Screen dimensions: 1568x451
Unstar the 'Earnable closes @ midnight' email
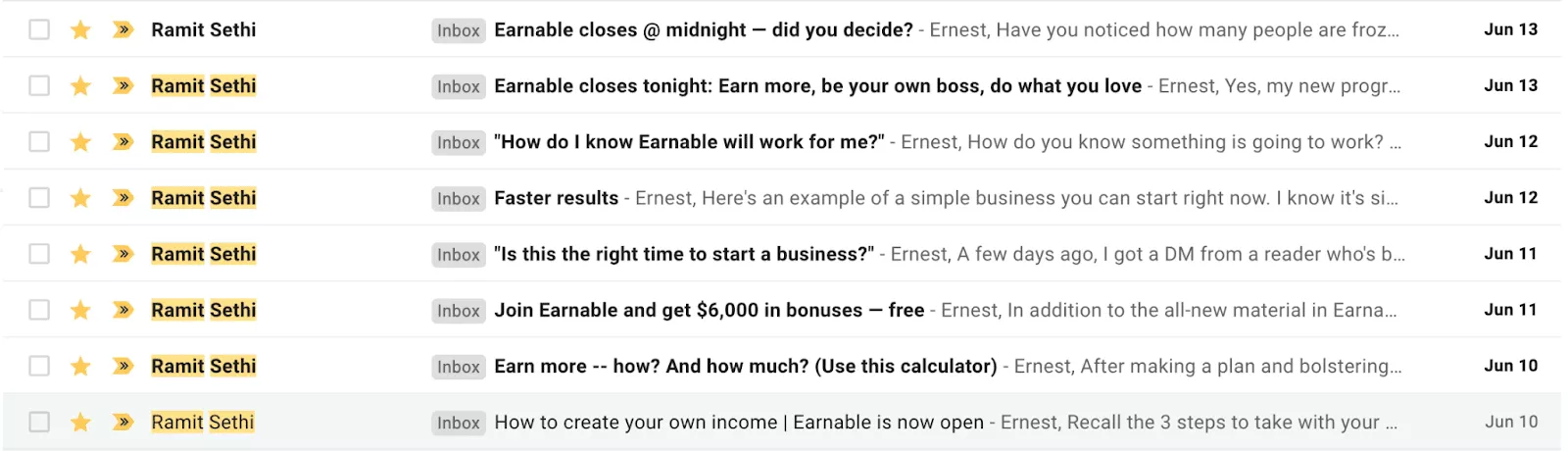click(x=80, y=30)
